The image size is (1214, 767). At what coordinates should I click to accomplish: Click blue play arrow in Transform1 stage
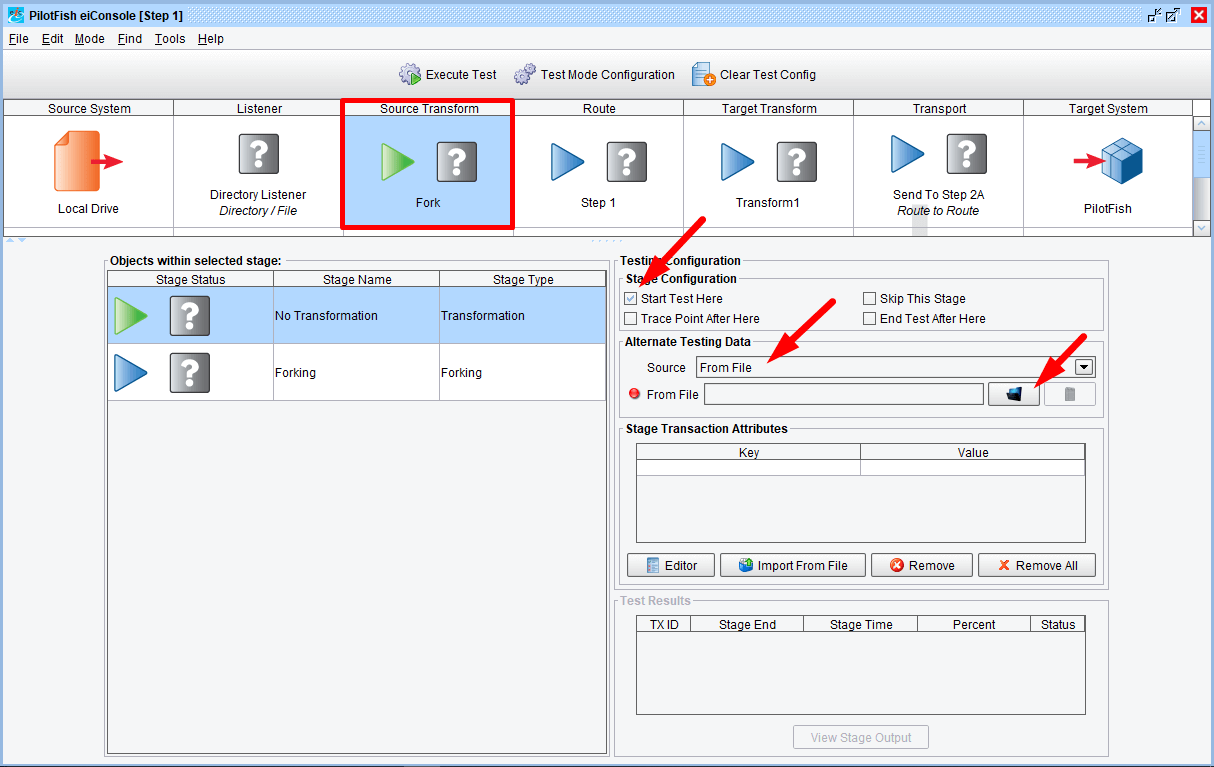point(738,162)
